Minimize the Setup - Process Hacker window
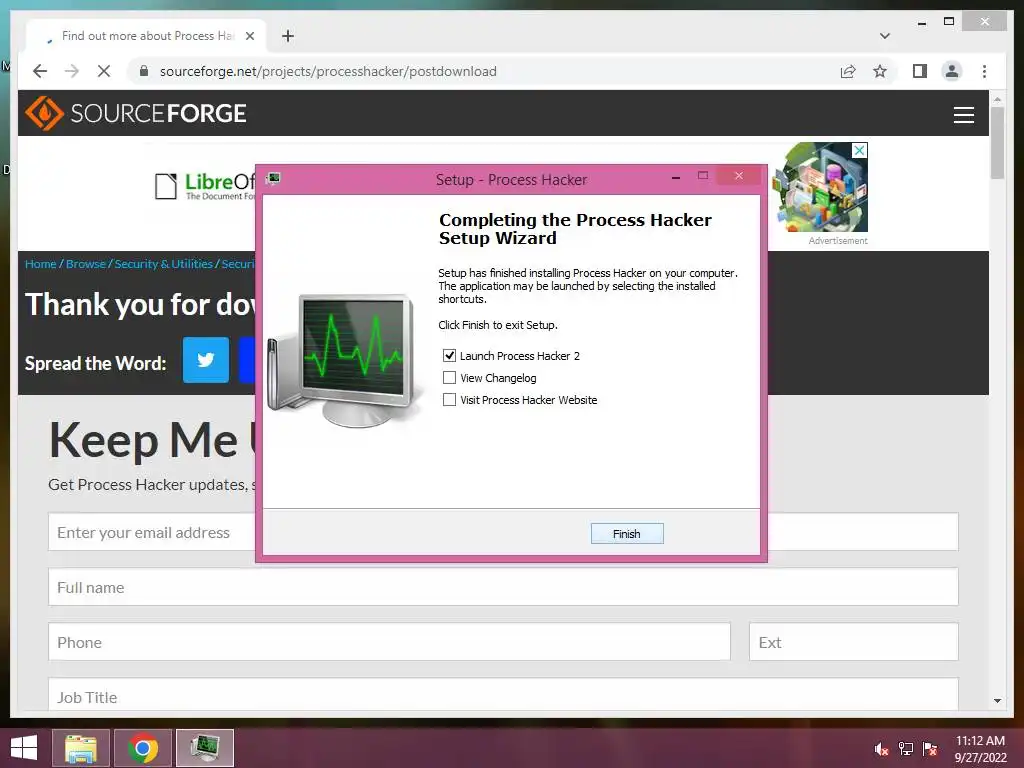The image size is (1024, 768). [676, 177]
